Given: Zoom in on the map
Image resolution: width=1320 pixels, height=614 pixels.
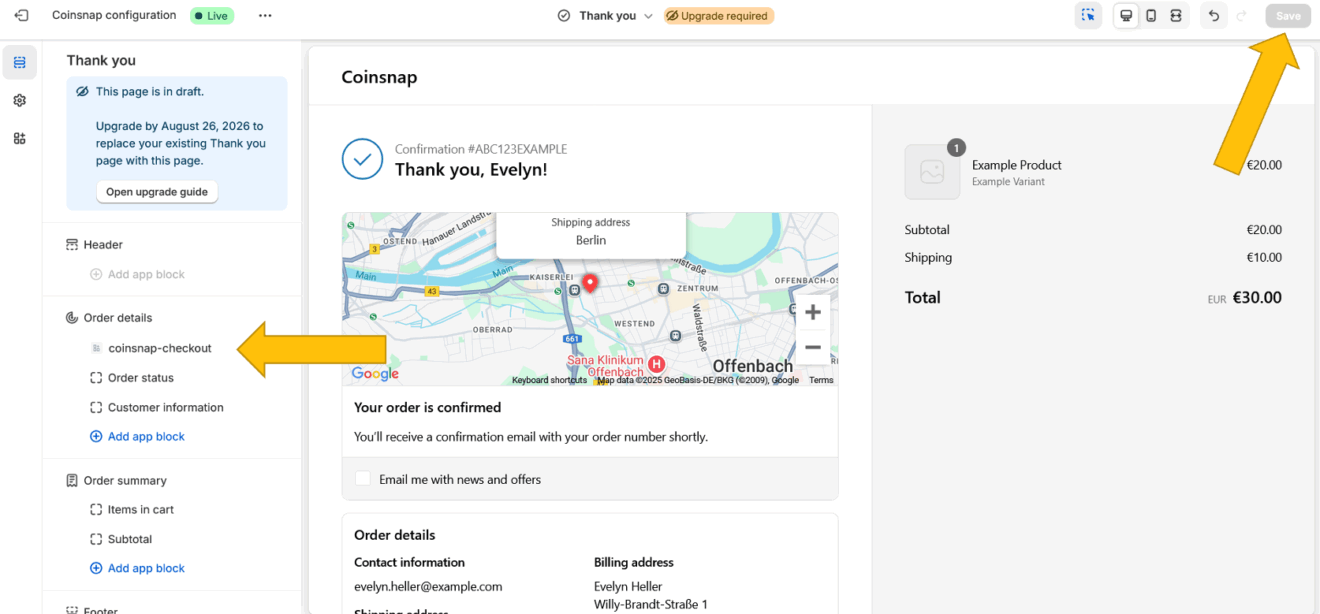Looking at the screenshot, I should tap(813, 313).
